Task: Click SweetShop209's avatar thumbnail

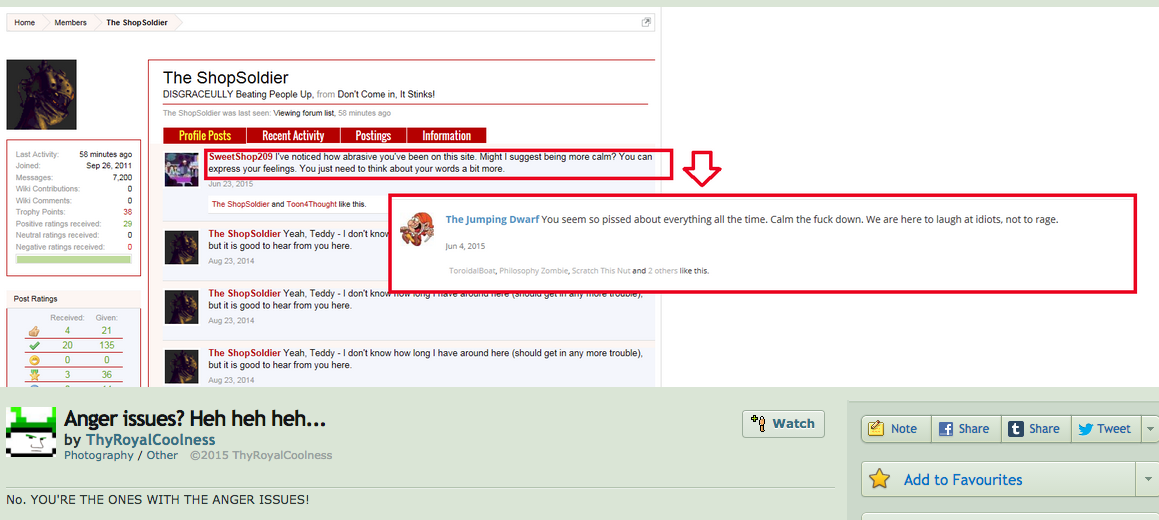Action: [181, 170]
